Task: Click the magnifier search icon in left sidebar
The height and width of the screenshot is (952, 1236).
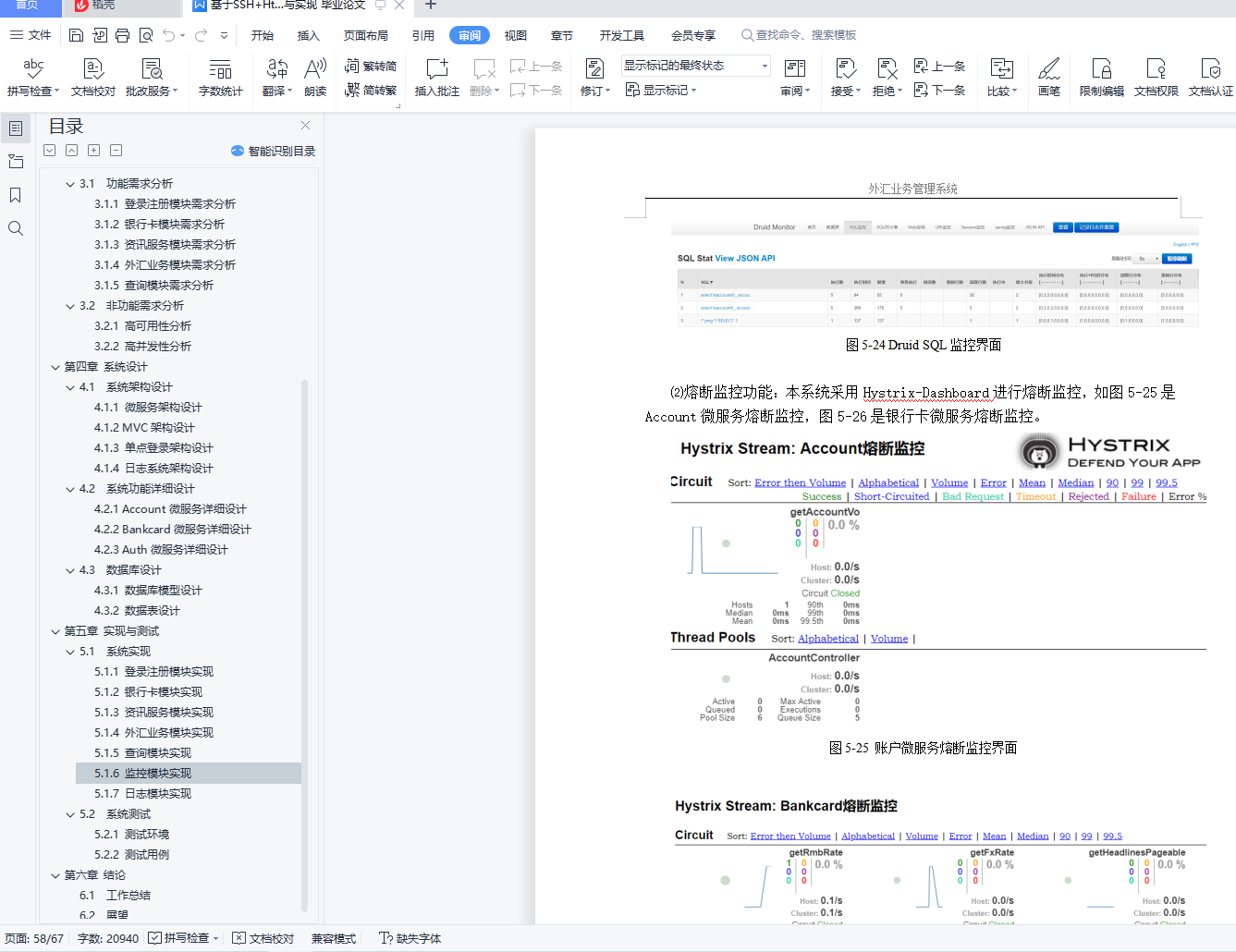Action: [x=16, y=228]
